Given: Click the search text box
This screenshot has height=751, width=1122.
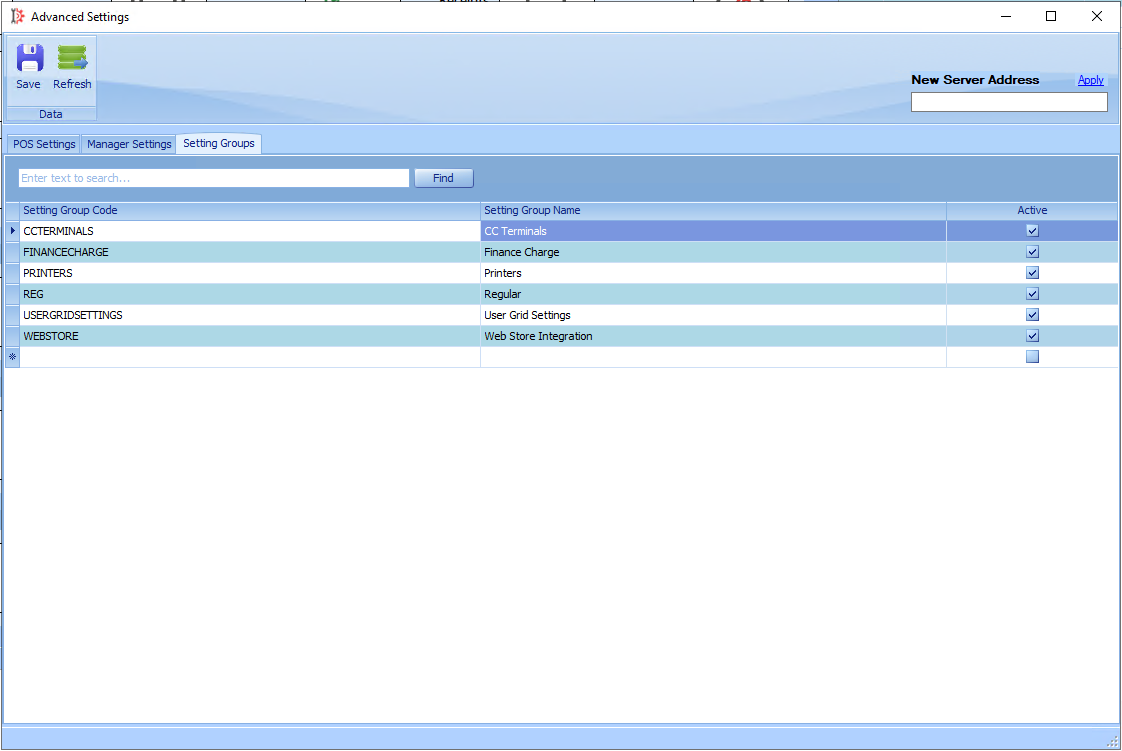Looking at the screenshot, I should [x=214, y=178].
